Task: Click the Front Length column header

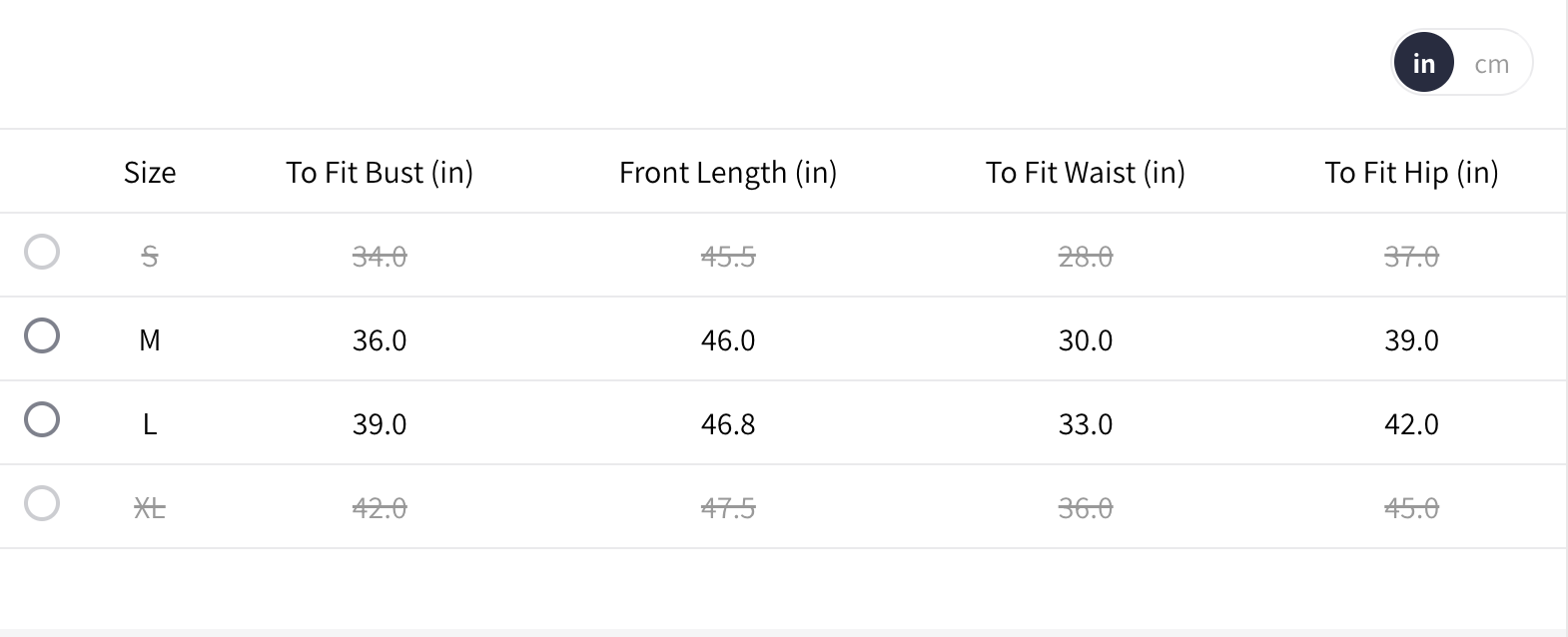Action: [x=728, y=173]
